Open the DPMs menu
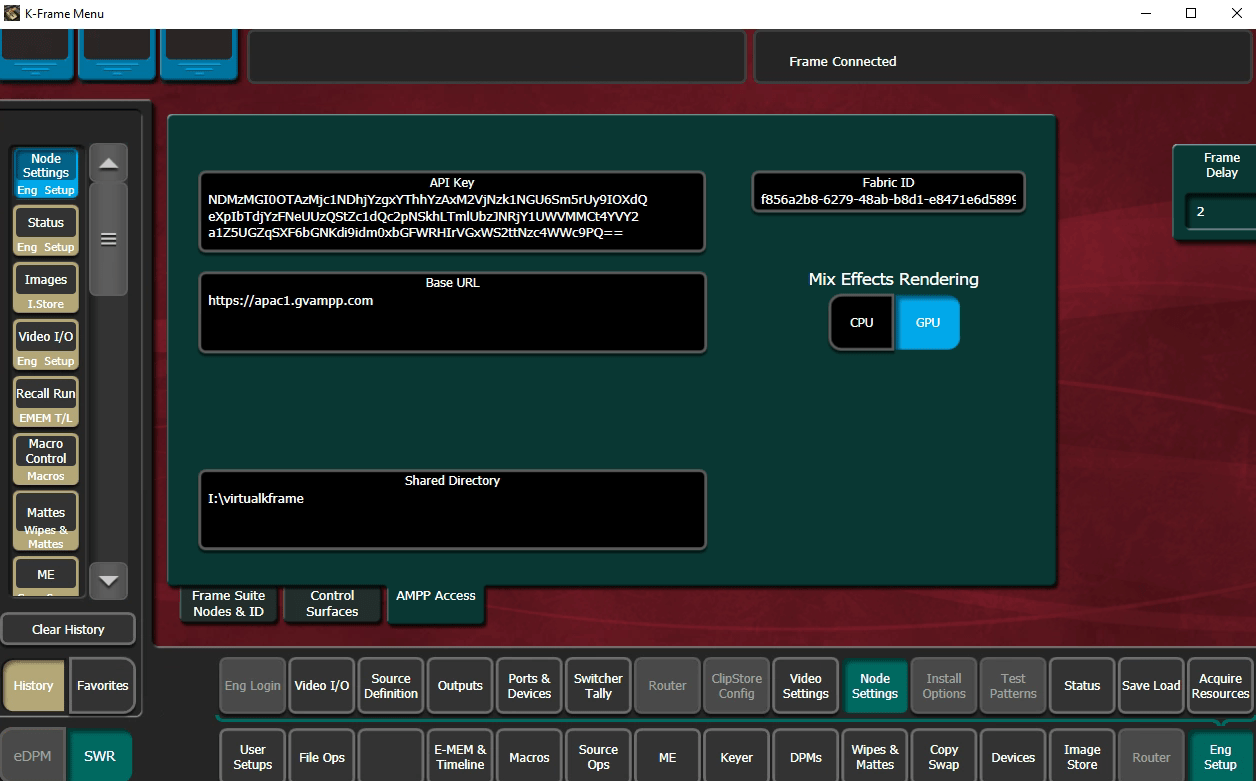This screenshot has width=1256, height=781. [806, 757]
